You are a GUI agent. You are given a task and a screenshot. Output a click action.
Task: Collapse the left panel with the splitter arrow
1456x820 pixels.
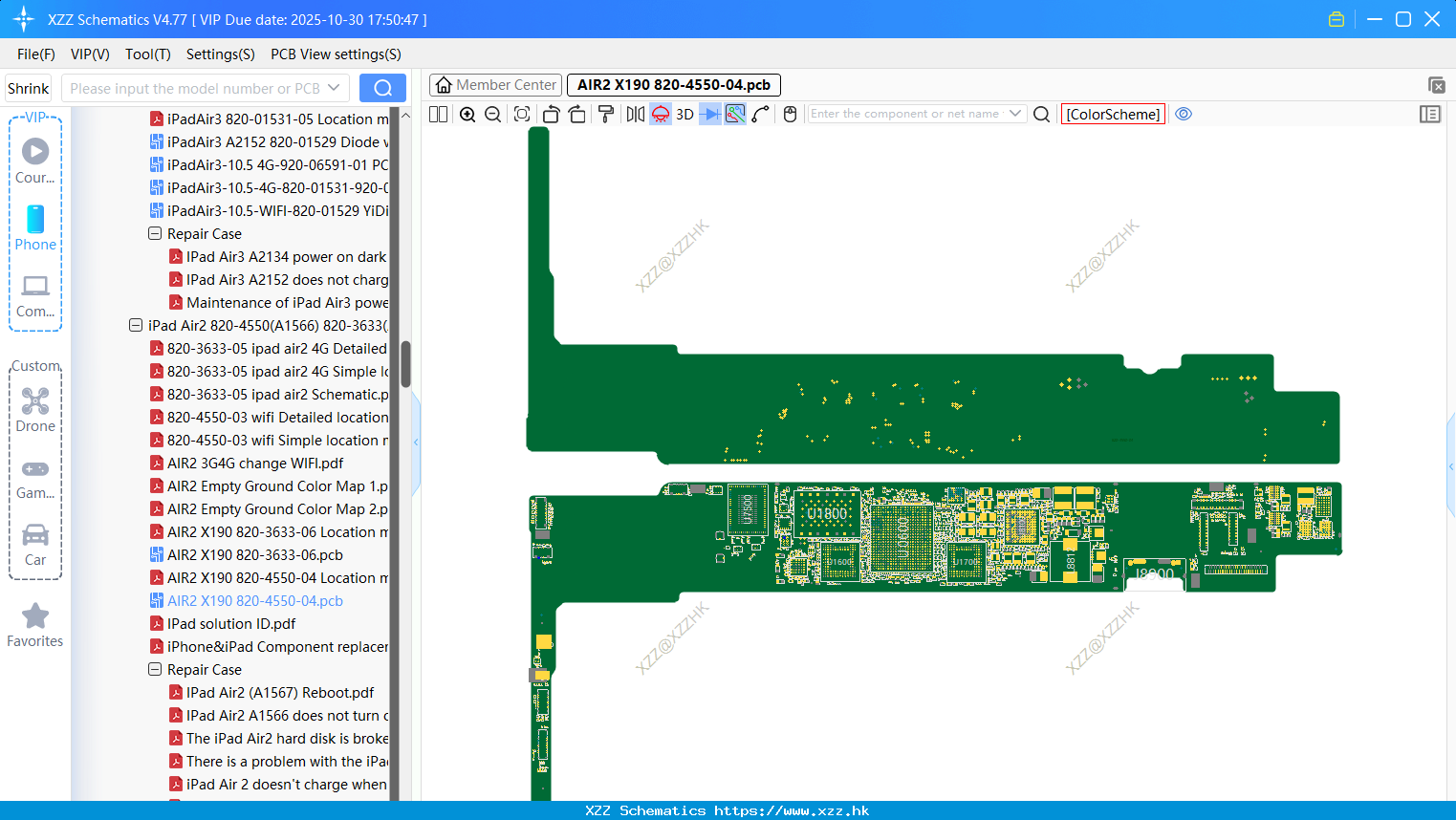(416, 442)
